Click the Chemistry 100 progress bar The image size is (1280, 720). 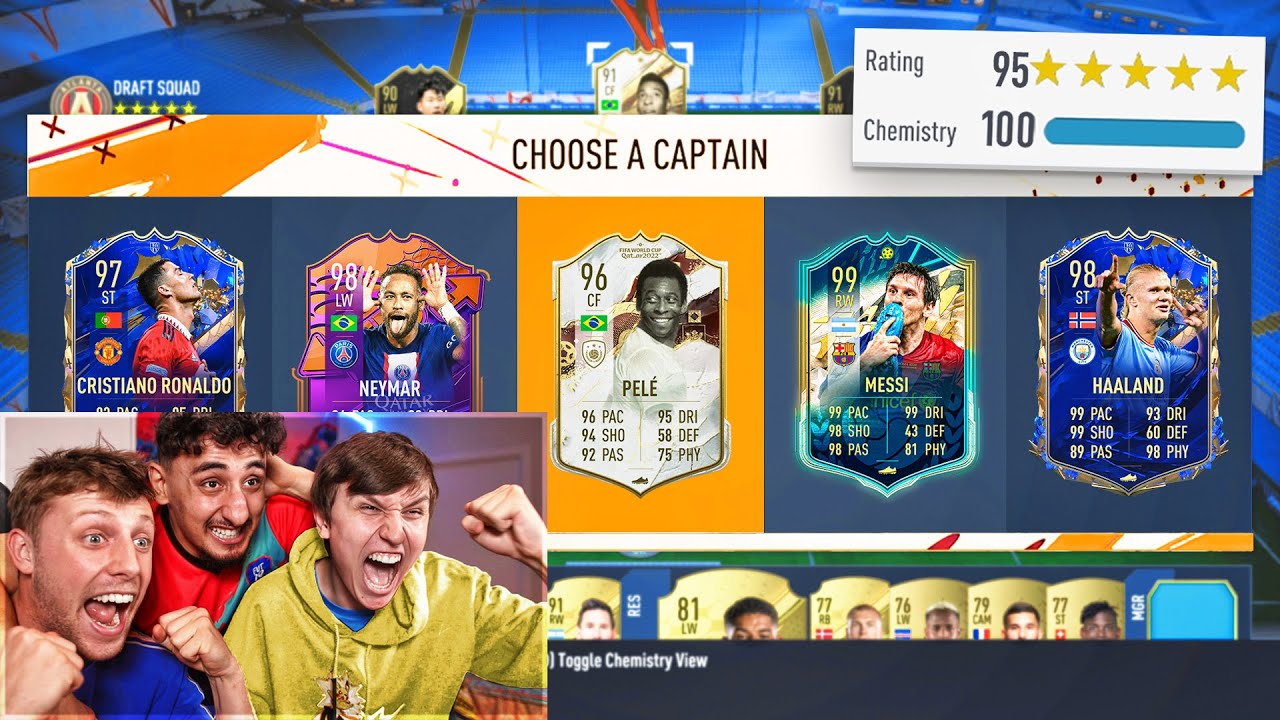(1144, 133)
